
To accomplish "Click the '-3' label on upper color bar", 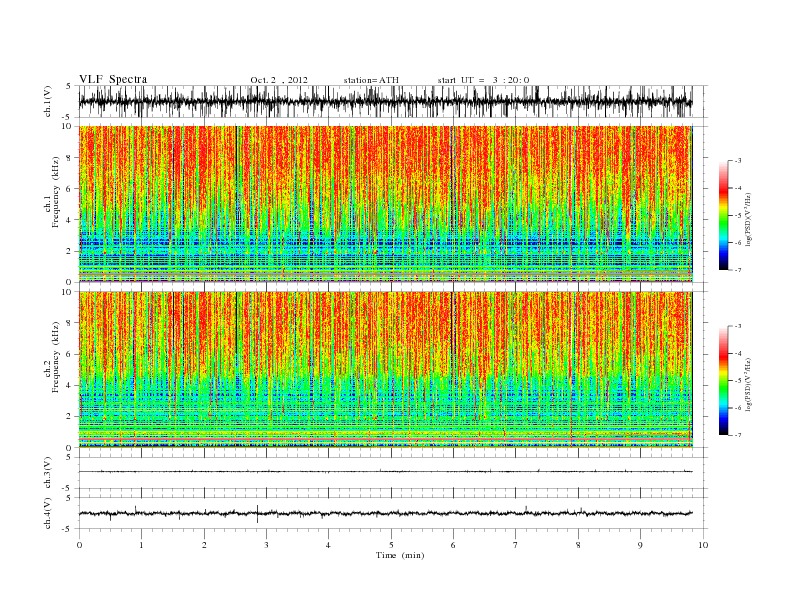I will coord(738,161).
